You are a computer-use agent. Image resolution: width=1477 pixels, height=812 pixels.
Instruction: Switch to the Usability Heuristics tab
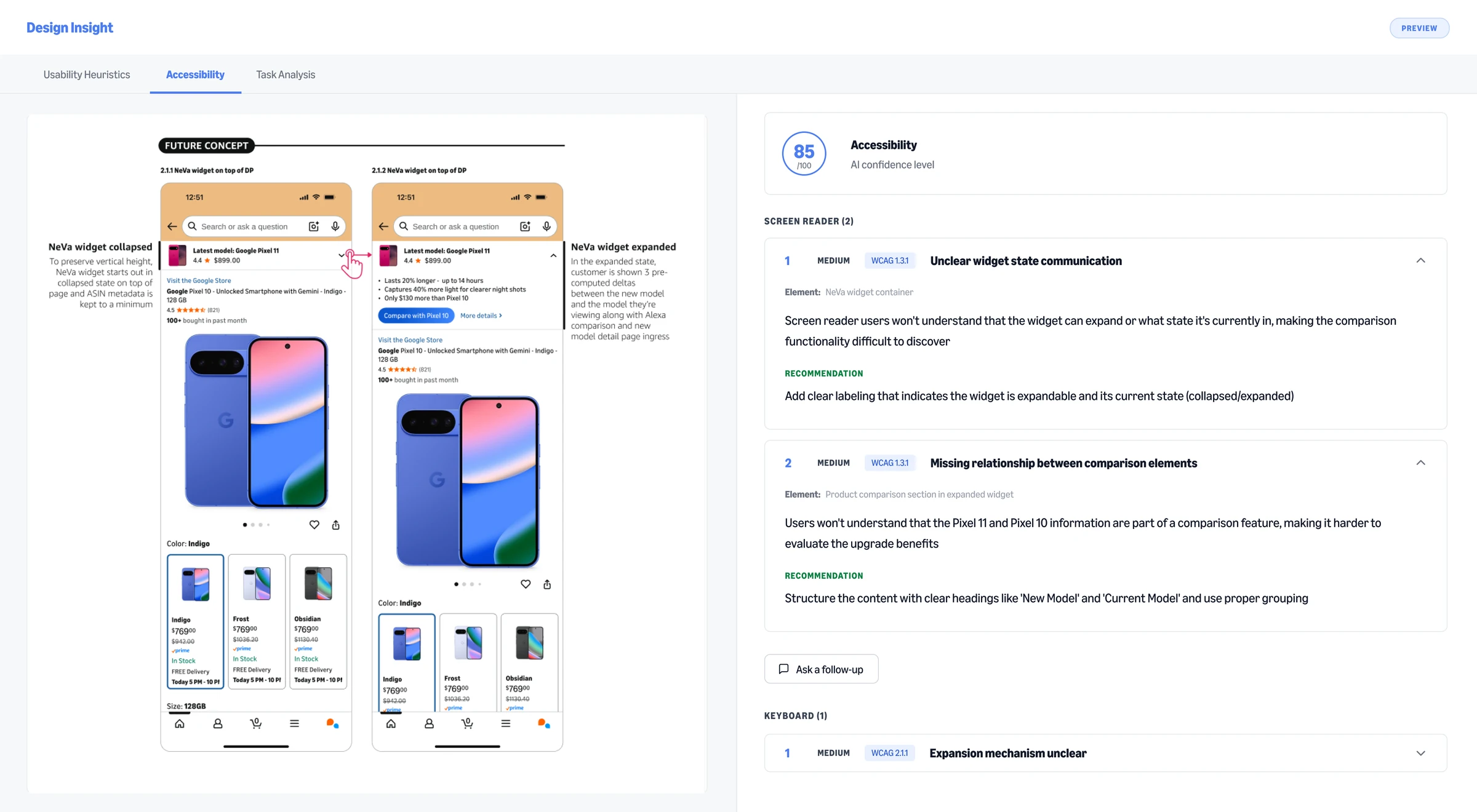[x=87, y=74]
